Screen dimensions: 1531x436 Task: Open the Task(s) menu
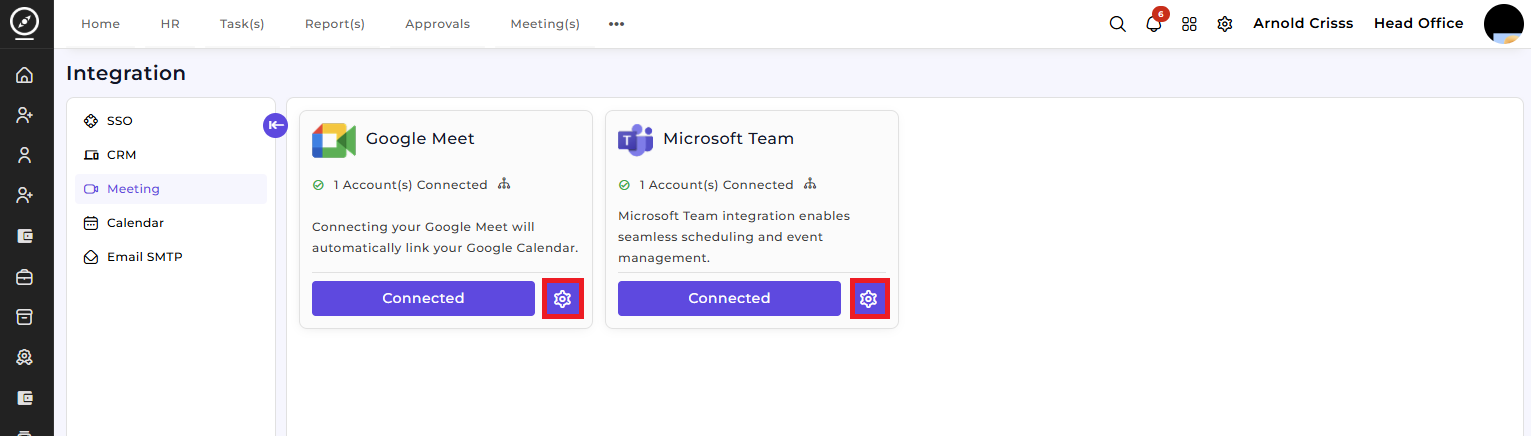(242, 24)
